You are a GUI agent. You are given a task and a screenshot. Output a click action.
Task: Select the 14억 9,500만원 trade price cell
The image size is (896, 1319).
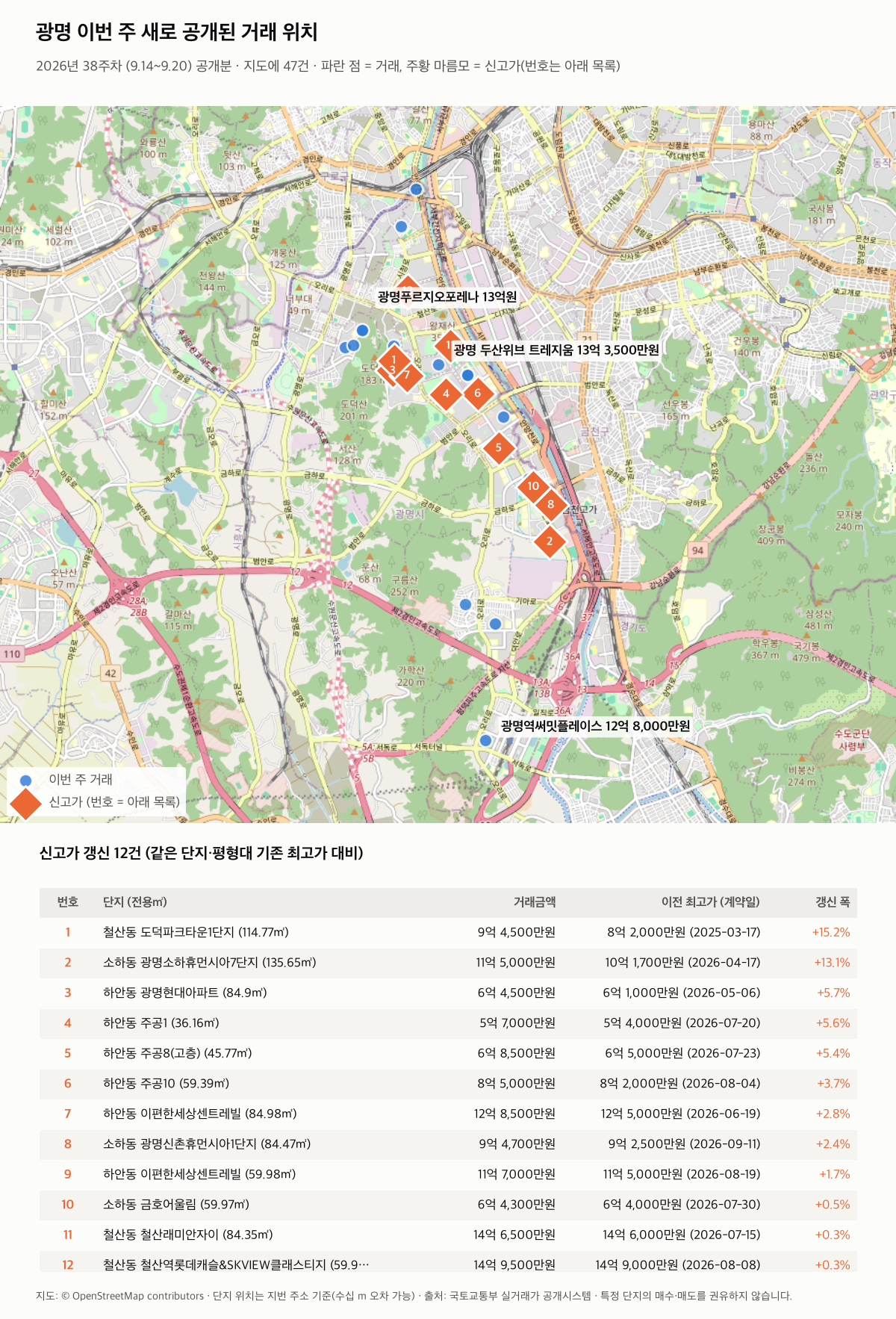coord(514,1265)
